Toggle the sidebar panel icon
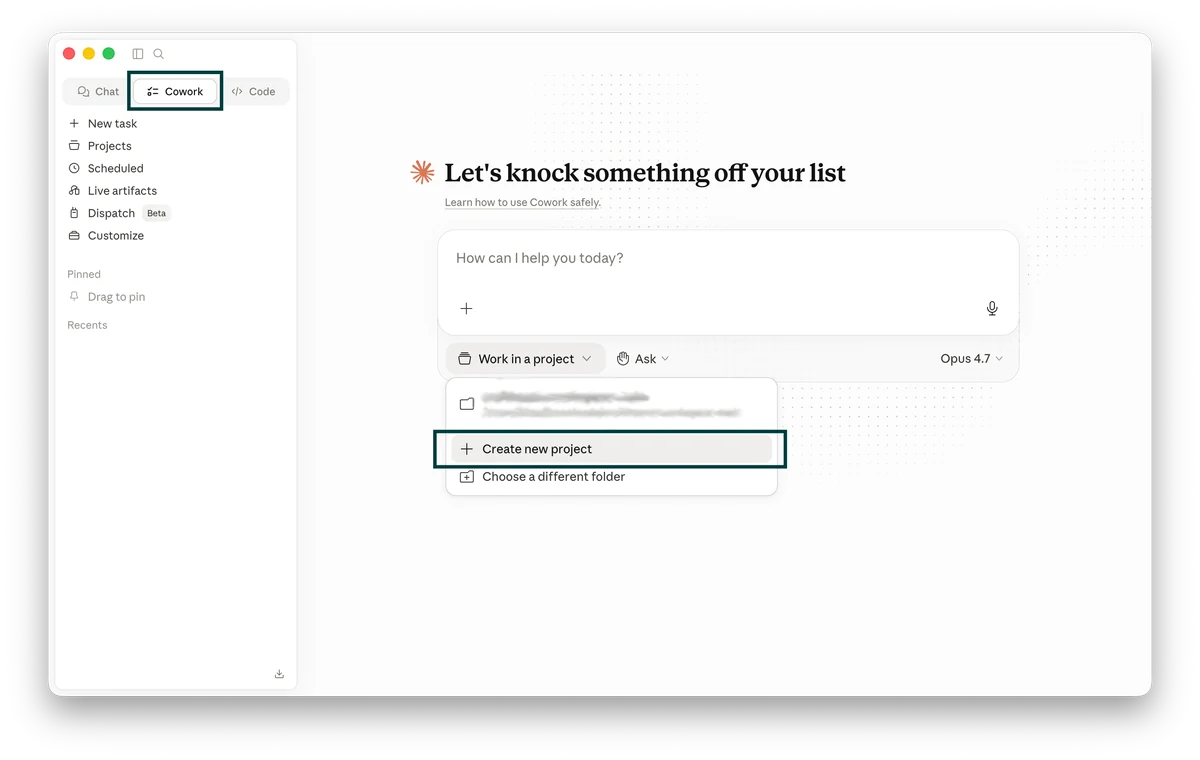This screenshot has height=760, width=1200. coord(138,54)
